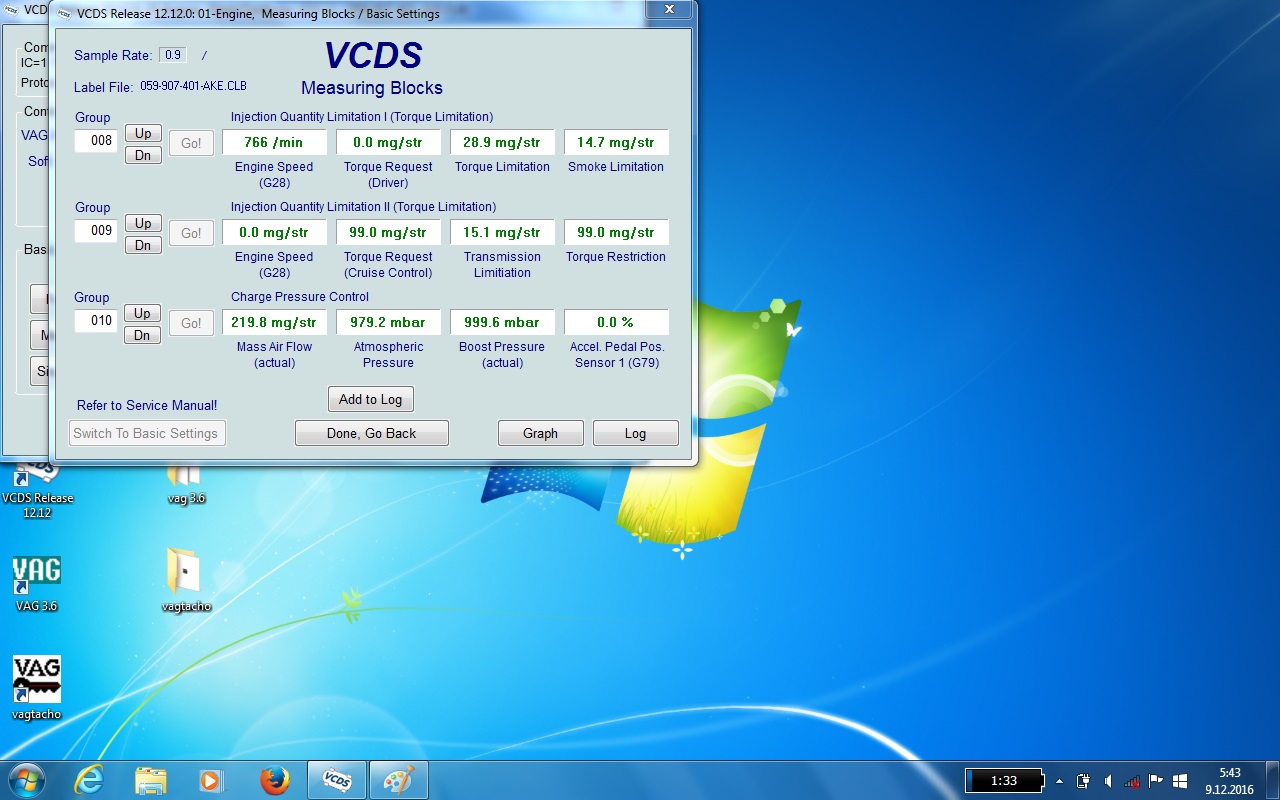Launch Firefox from the taskbar
The image size is (1280, 800).
tap(274, 780)
